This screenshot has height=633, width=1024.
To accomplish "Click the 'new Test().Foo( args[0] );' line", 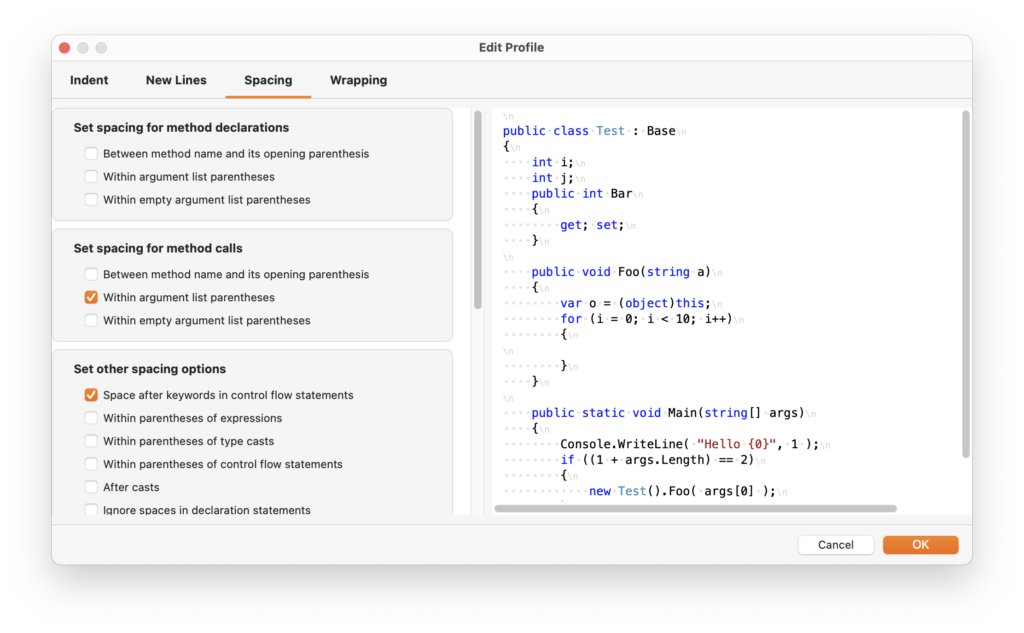I will tap(682, 491).
